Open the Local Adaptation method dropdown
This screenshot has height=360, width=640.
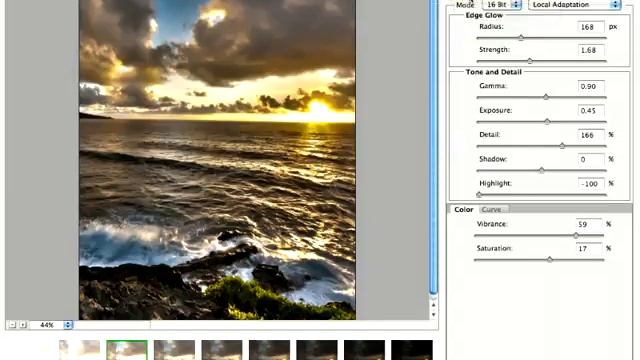pyautogui.click(x=575, y=4)
